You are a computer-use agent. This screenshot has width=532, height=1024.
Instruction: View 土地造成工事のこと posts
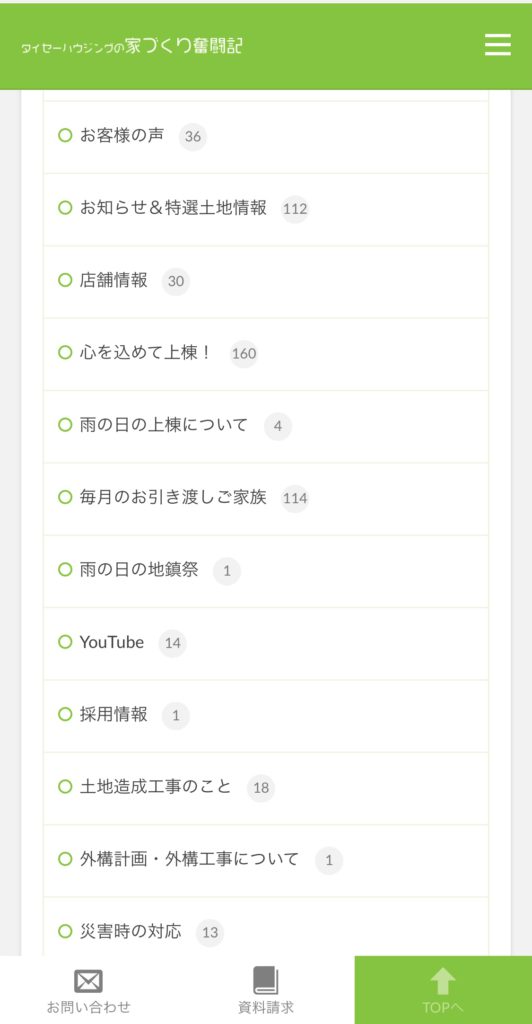pyautogui.click(x=155, y=787)
